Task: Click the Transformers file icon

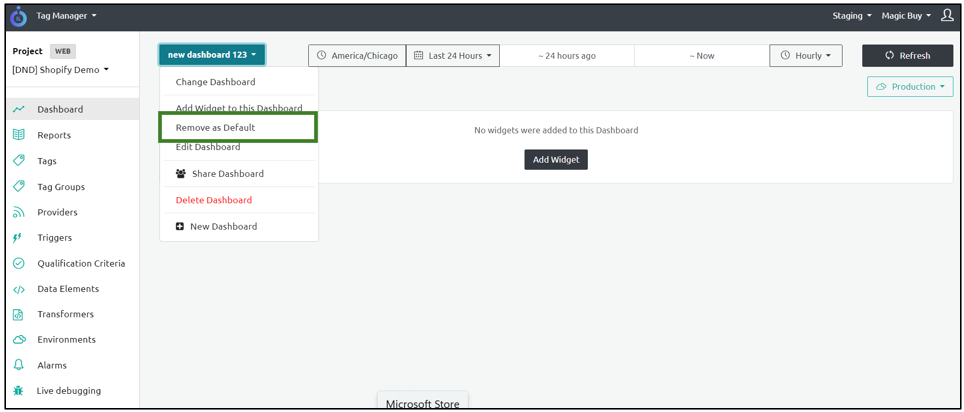Action: [18, 314]
